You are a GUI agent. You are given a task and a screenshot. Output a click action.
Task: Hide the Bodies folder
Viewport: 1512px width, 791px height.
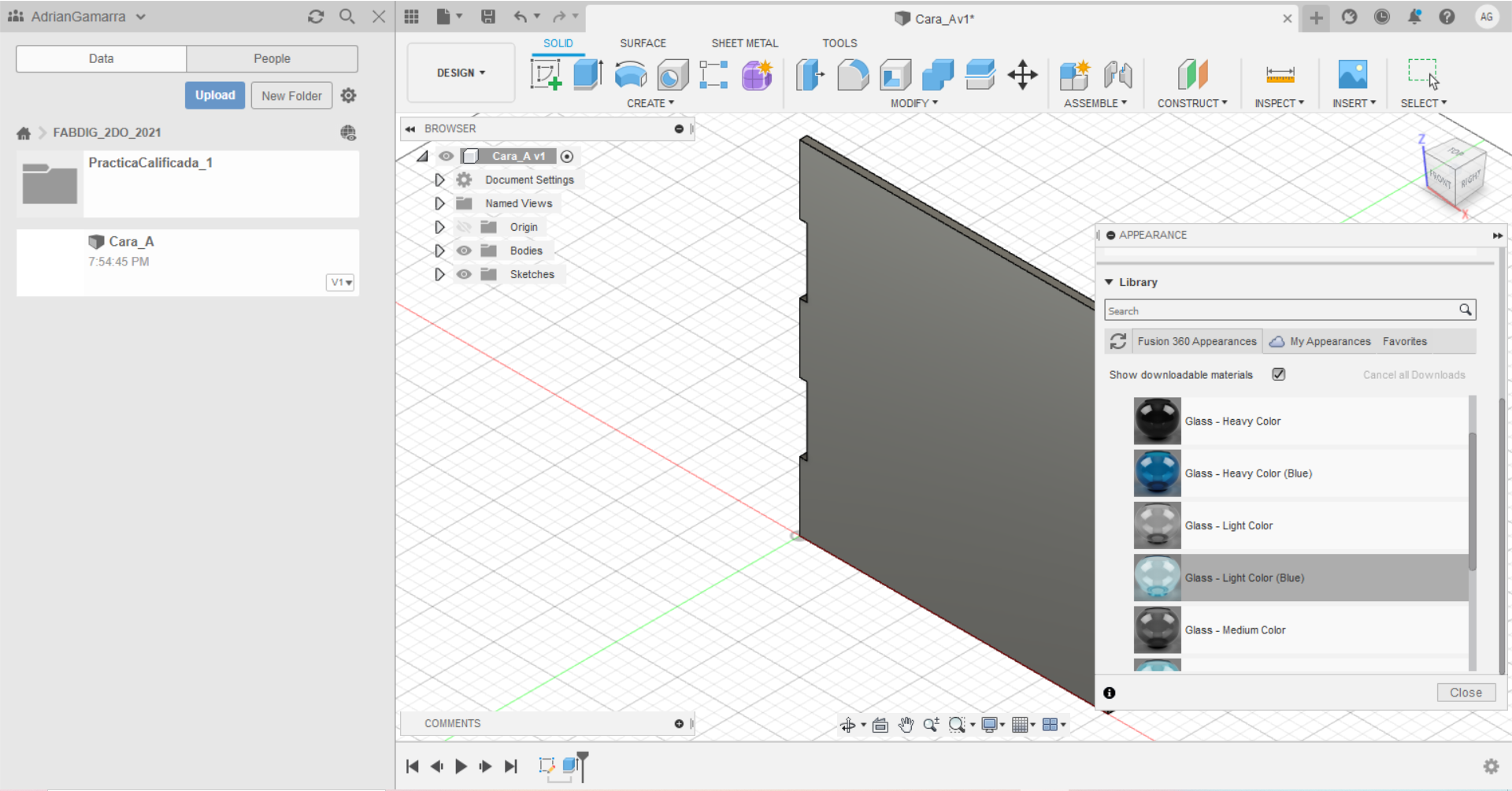pos(464,251)
